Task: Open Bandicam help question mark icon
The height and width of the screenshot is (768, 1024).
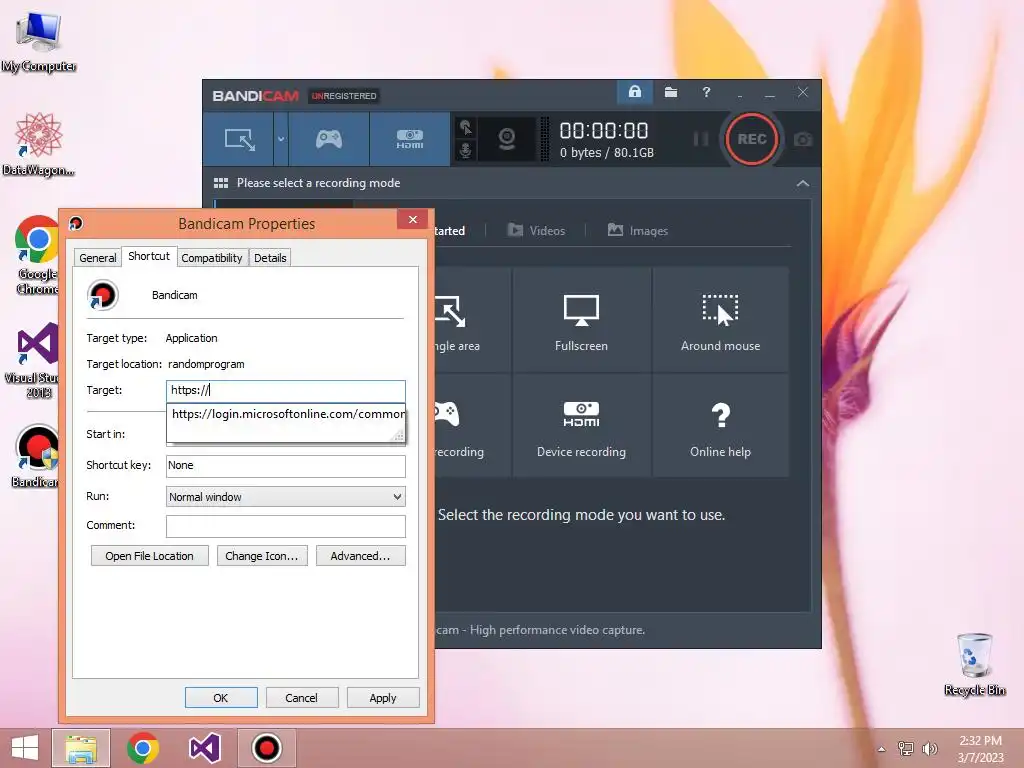Action: 706,92
